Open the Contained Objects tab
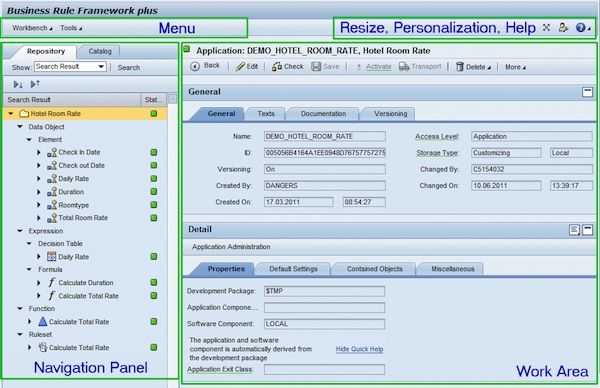This screenshot has height=388, width=600. (375, 269)
